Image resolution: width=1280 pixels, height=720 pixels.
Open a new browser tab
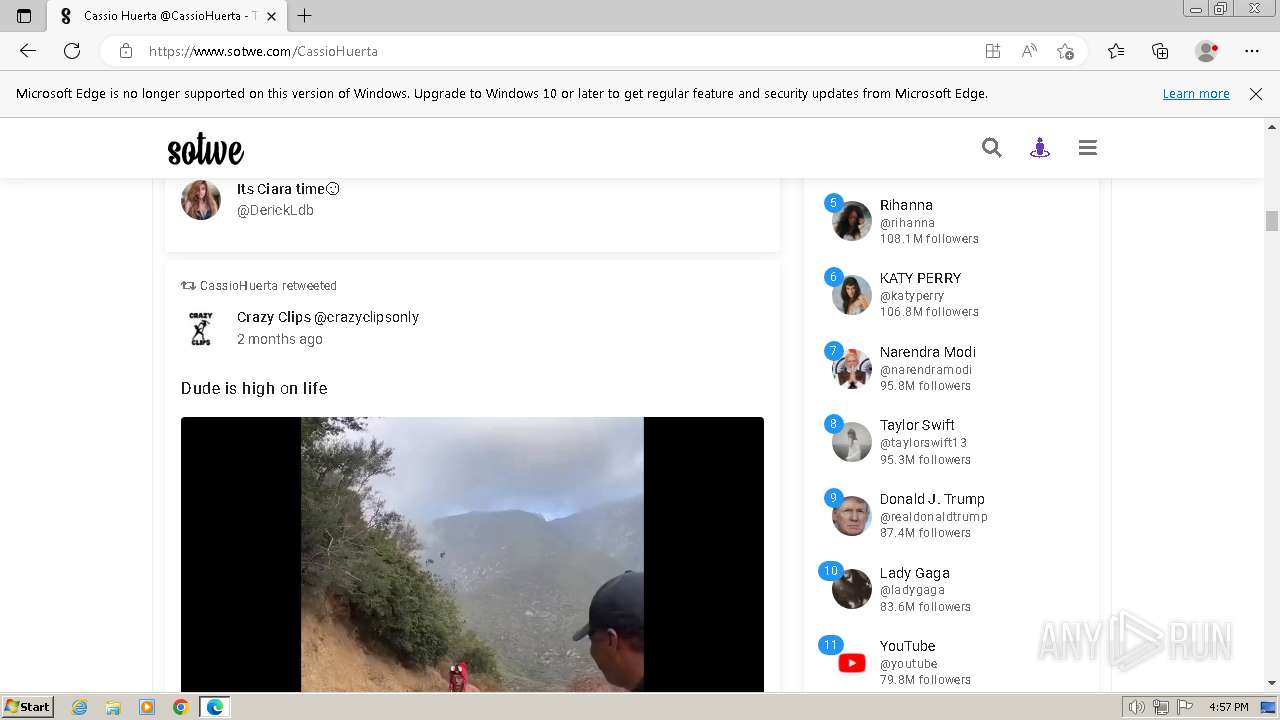(x=305, y=16)
